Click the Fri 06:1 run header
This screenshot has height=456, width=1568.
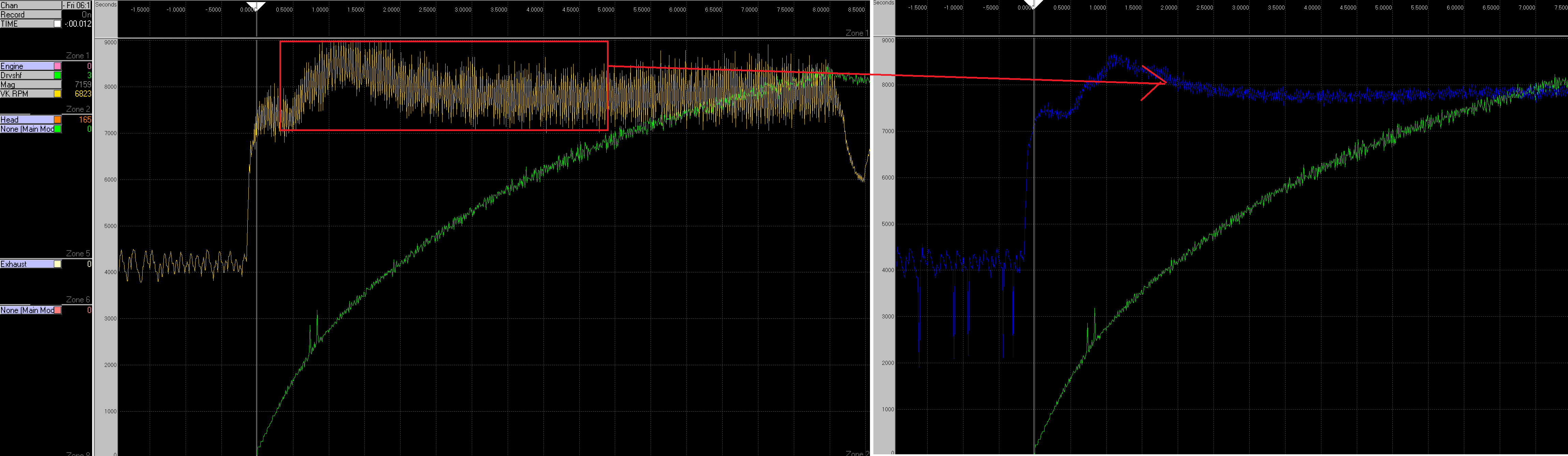tap(77, 5)
